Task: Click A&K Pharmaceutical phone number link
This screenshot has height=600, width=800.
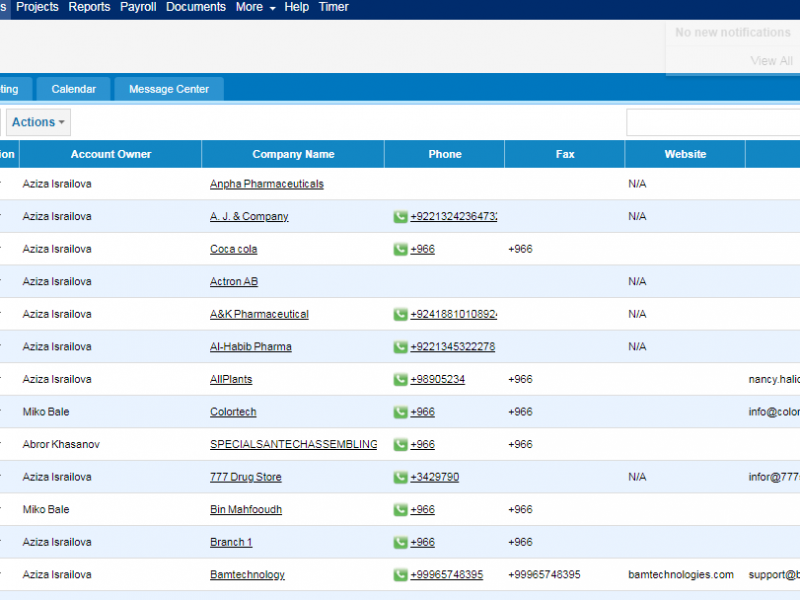Action: click(454, 314)
